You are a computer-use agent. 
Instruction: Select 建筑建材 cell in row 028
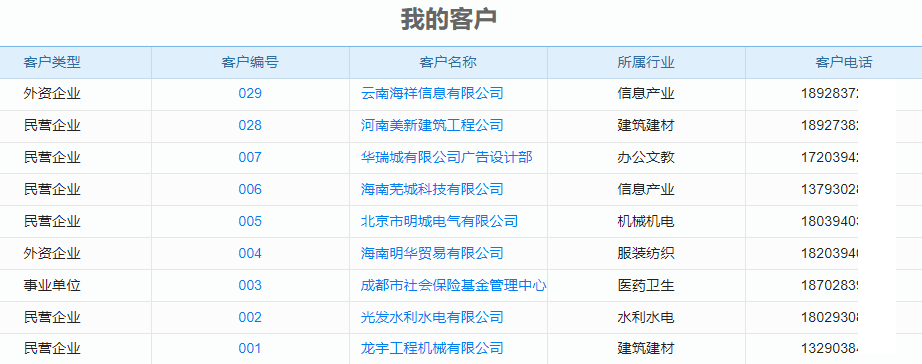click(646, 126)
